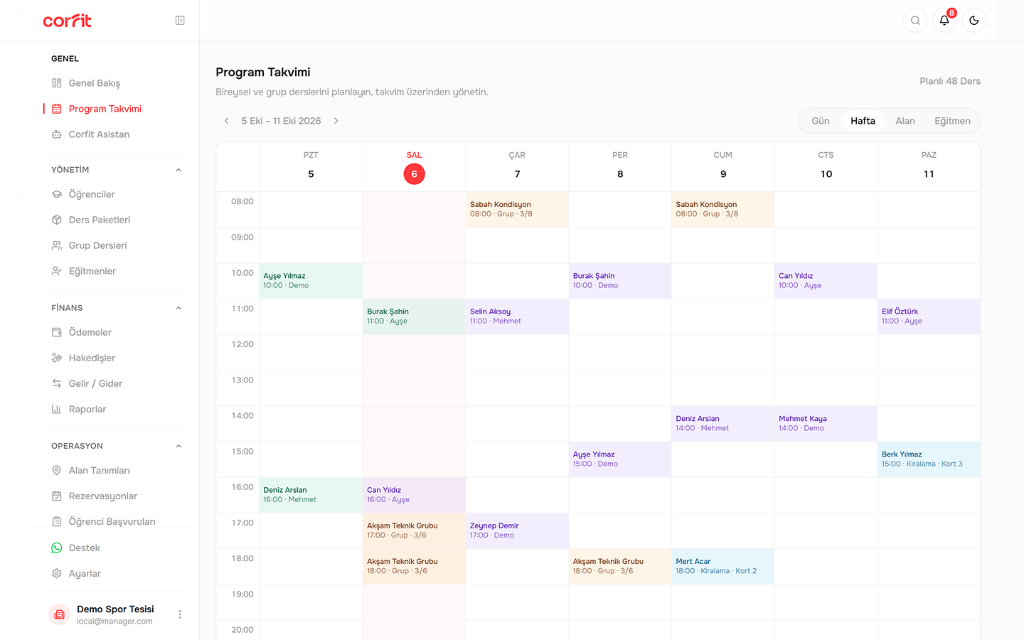Collapse the Yönetim section
The width and height of the screenshot is (1024, 640).
[x=178, y=170]
